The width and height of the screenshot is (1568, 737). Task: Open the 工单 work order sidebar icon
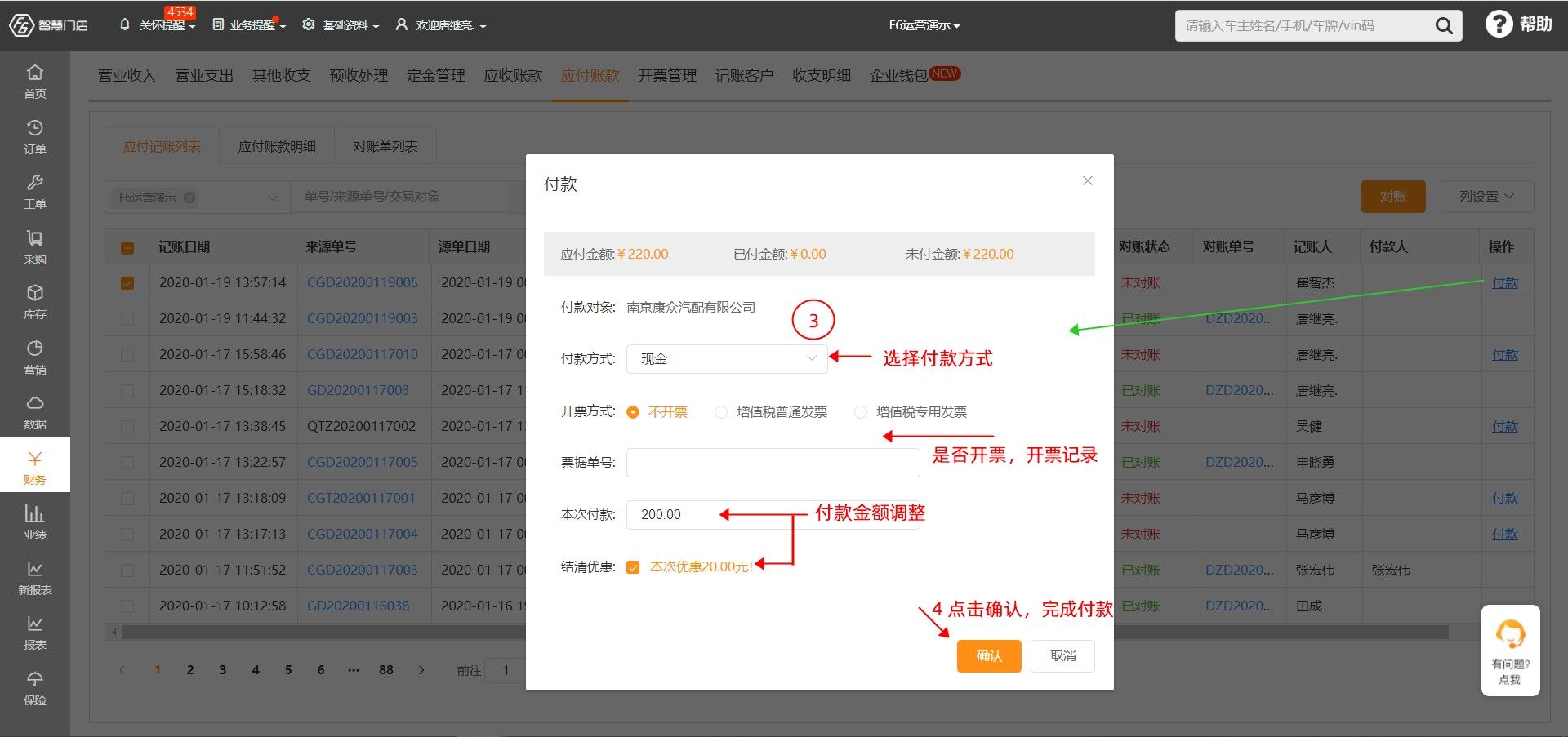pos(34,182)
